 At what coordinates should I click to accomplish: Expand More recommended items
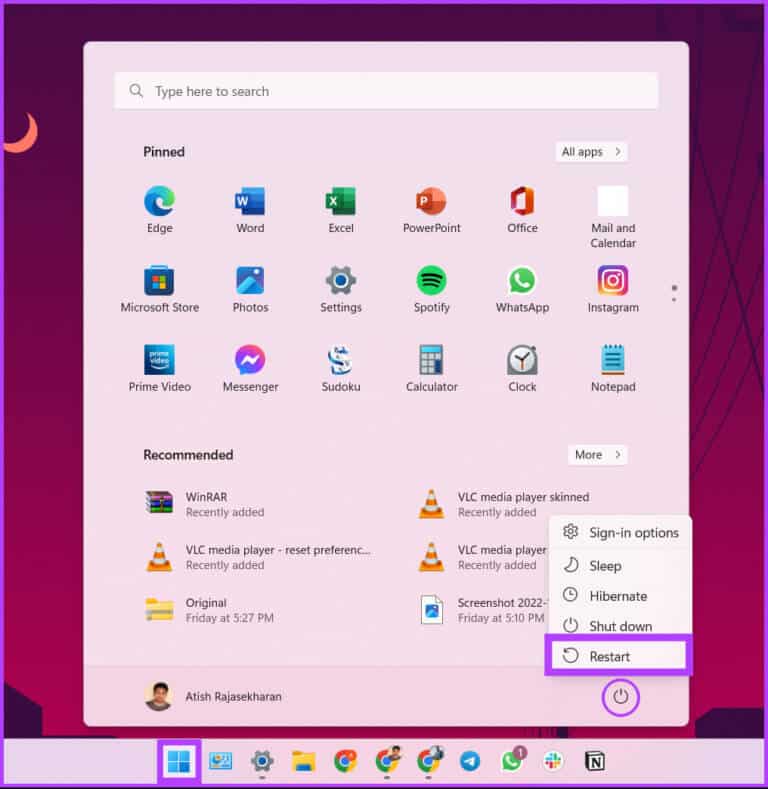click(598, 455)
